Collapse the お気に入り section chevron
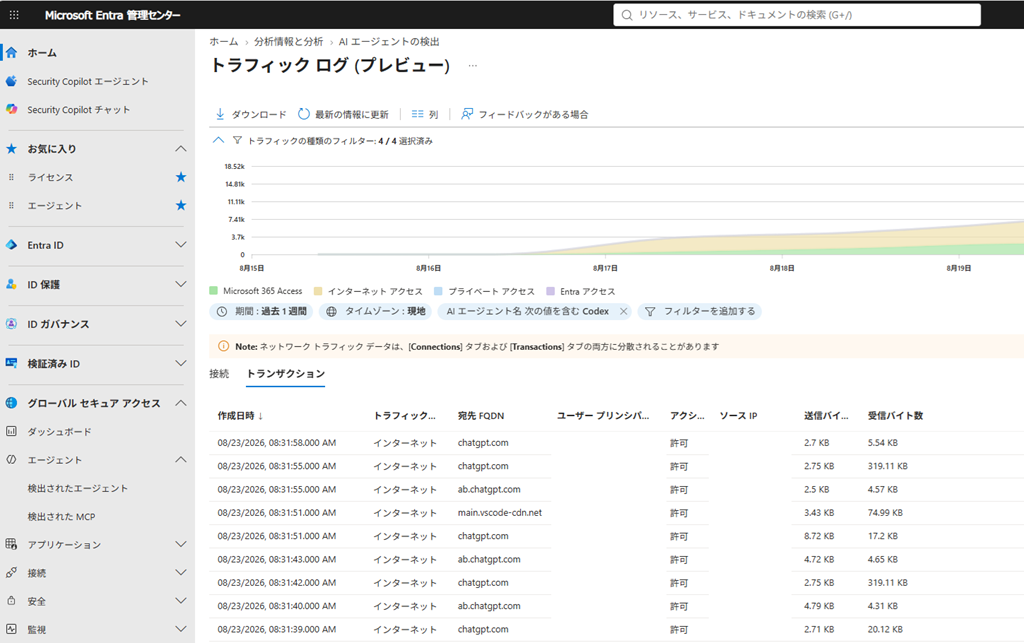Screen dimensions: 1024x643 pos(181,149)
